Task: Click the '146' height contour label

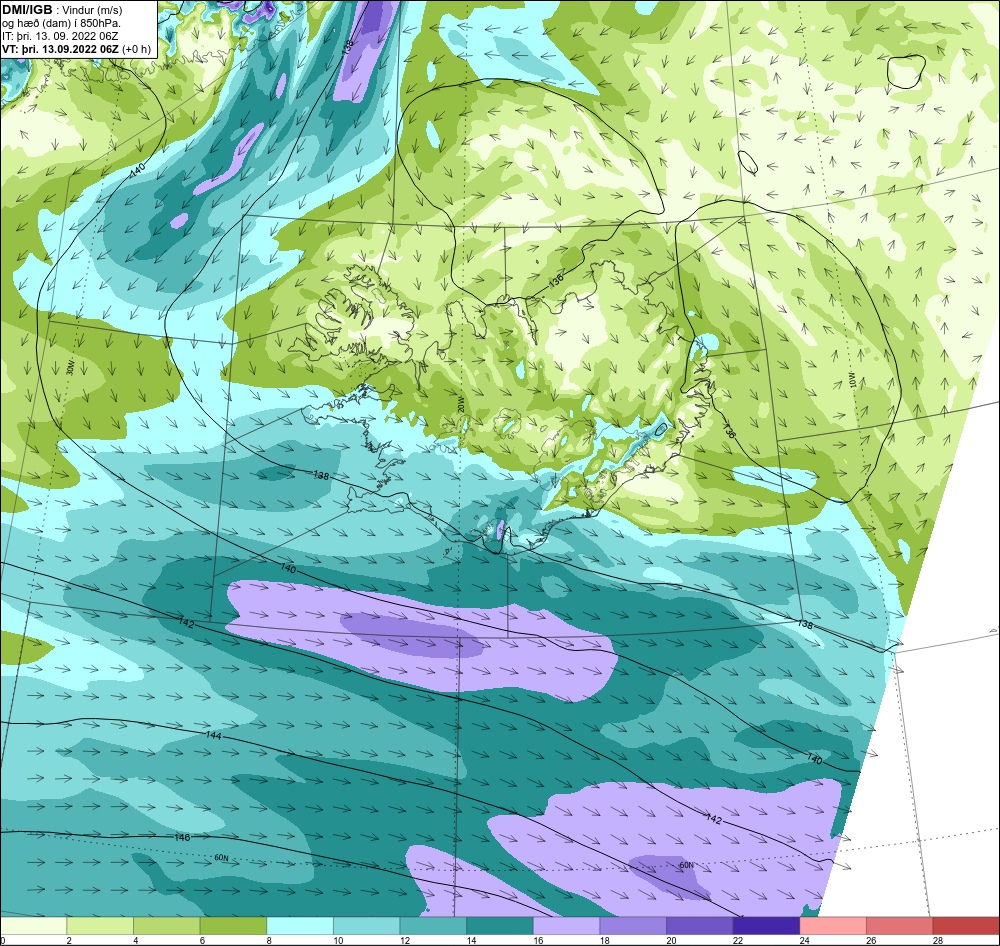Action: click(182, 837)
